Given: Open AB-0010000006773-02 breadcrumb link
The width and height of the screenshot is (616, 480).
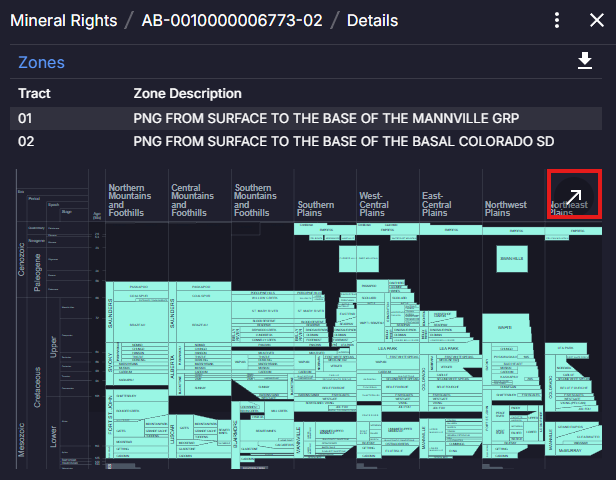Looking at the screenshot, I should pos(232,20).
